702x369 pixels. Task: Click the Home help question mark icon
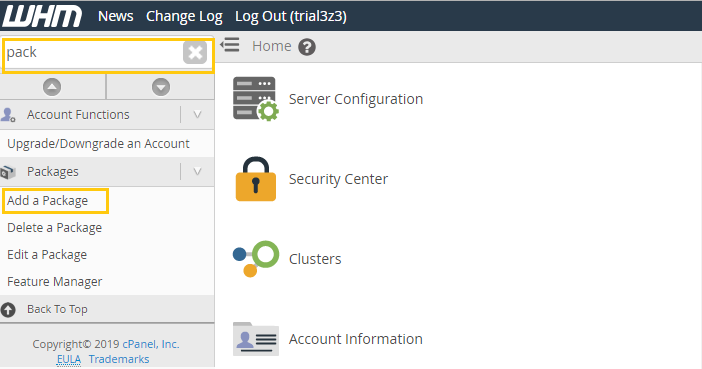pyautogui.click(x=307, y=47)
